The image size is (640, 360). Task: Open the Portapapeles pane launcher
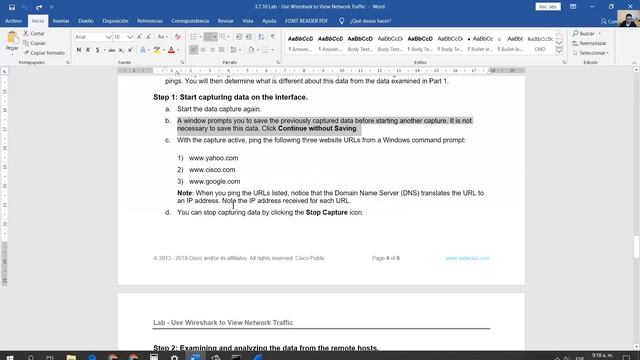coord(68,62)
